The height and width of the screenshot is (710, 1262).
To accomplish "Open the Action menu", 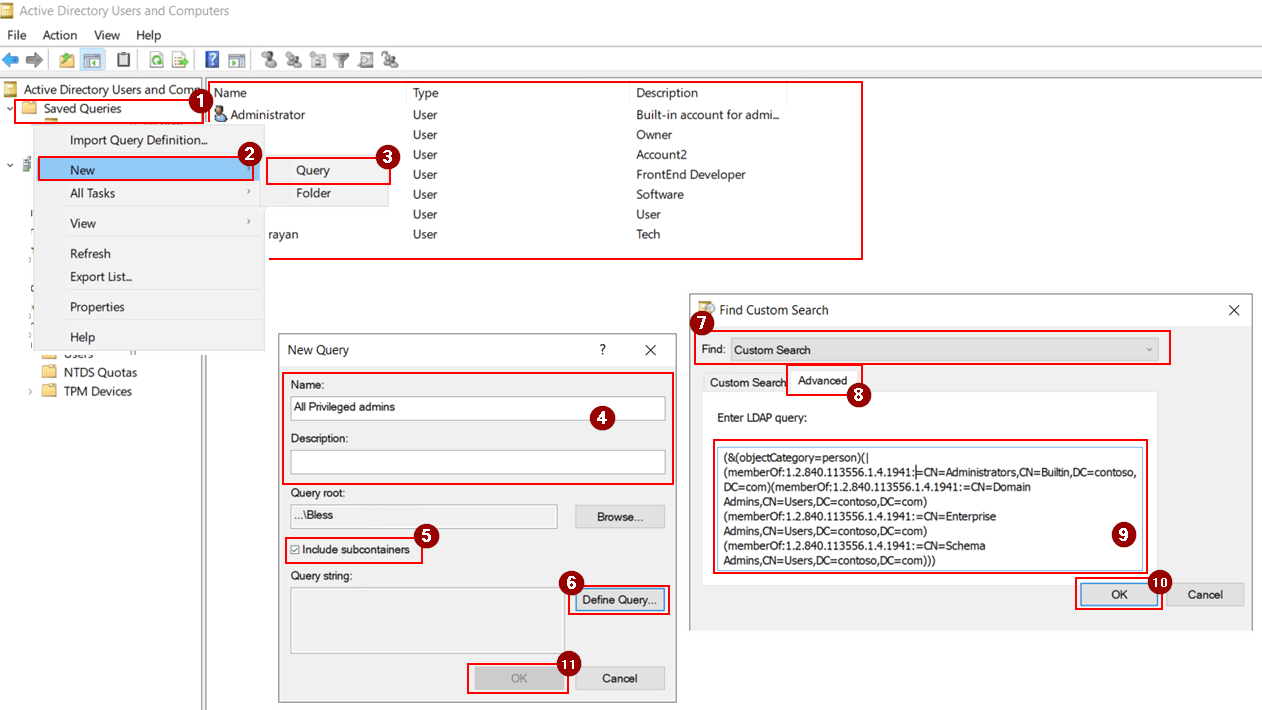I will pyautogui.click(x=60, y=34).
